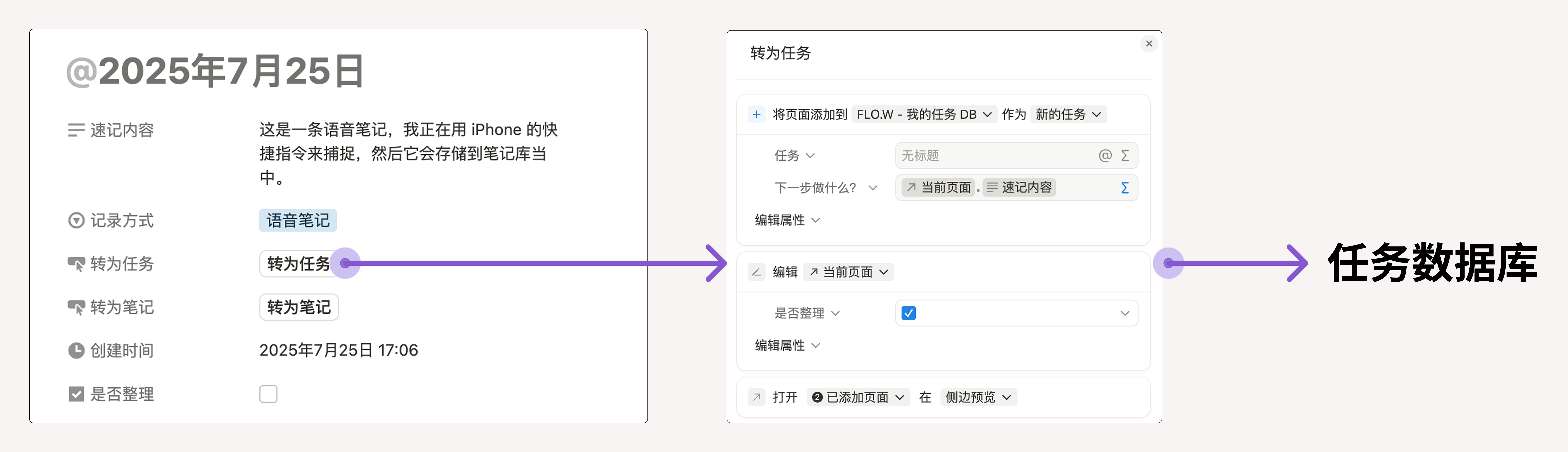Open the 已添加页面 dropdown

pos(858,397)
